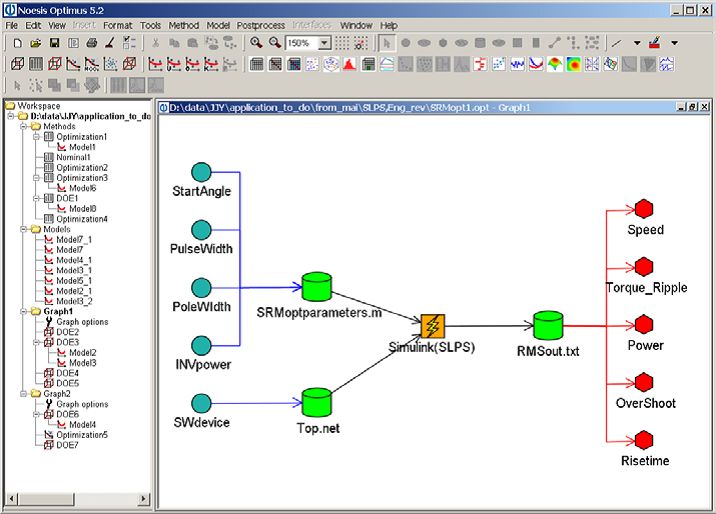Viewport: 716px width, 514px height.
Task: Select the SRMoptparameters.m file cylinder
Action: click(317, 287)
